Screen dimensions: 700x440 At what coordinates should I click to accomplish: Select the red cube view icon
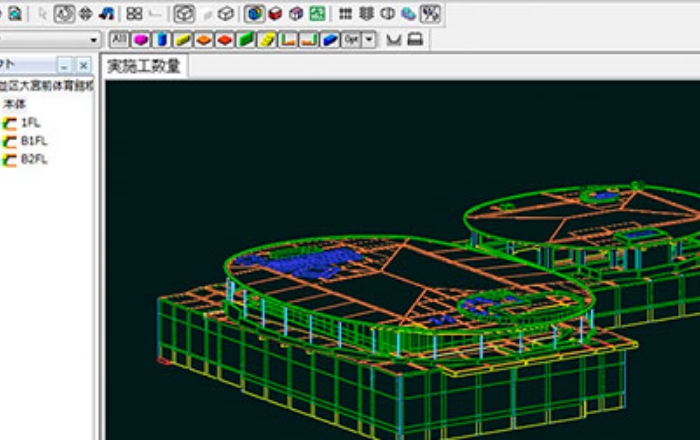[x=274, y=14]
